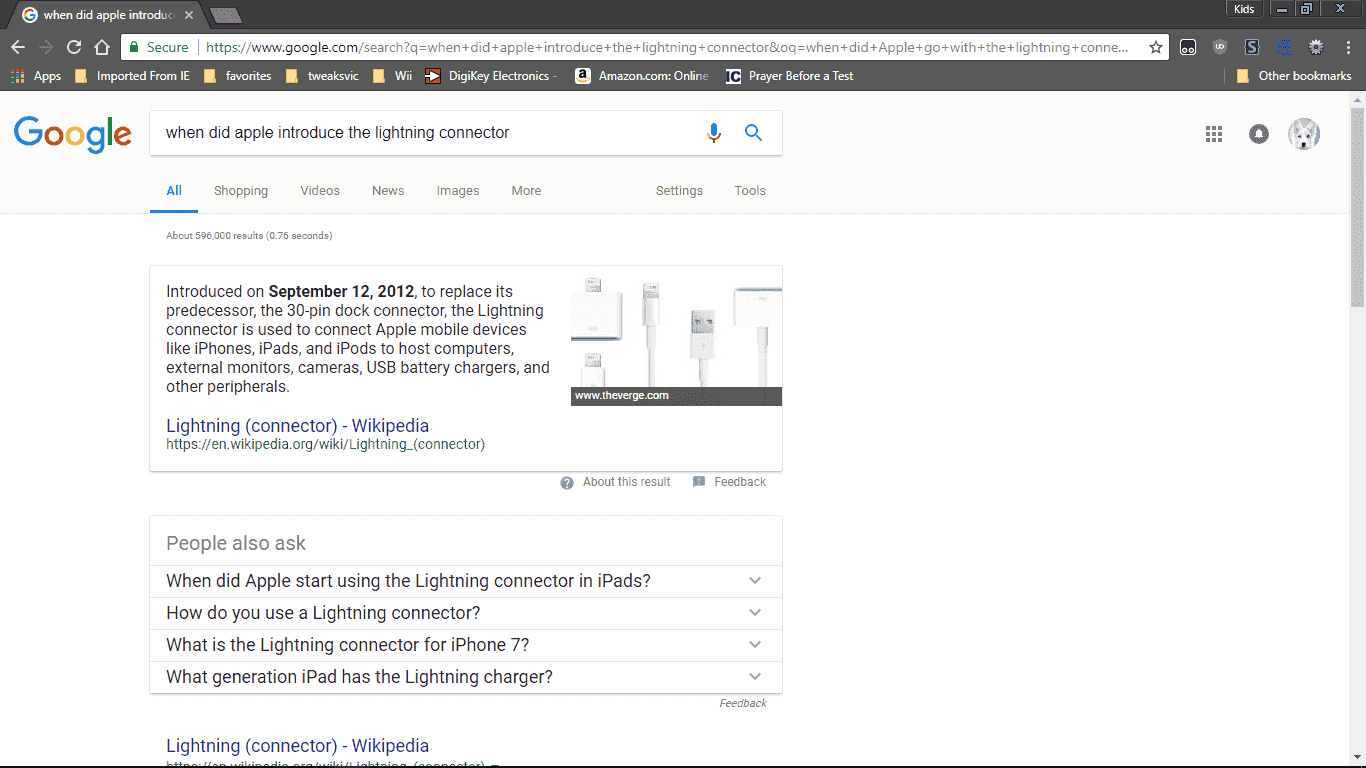Open the favorites bookmarks folder

238,76
